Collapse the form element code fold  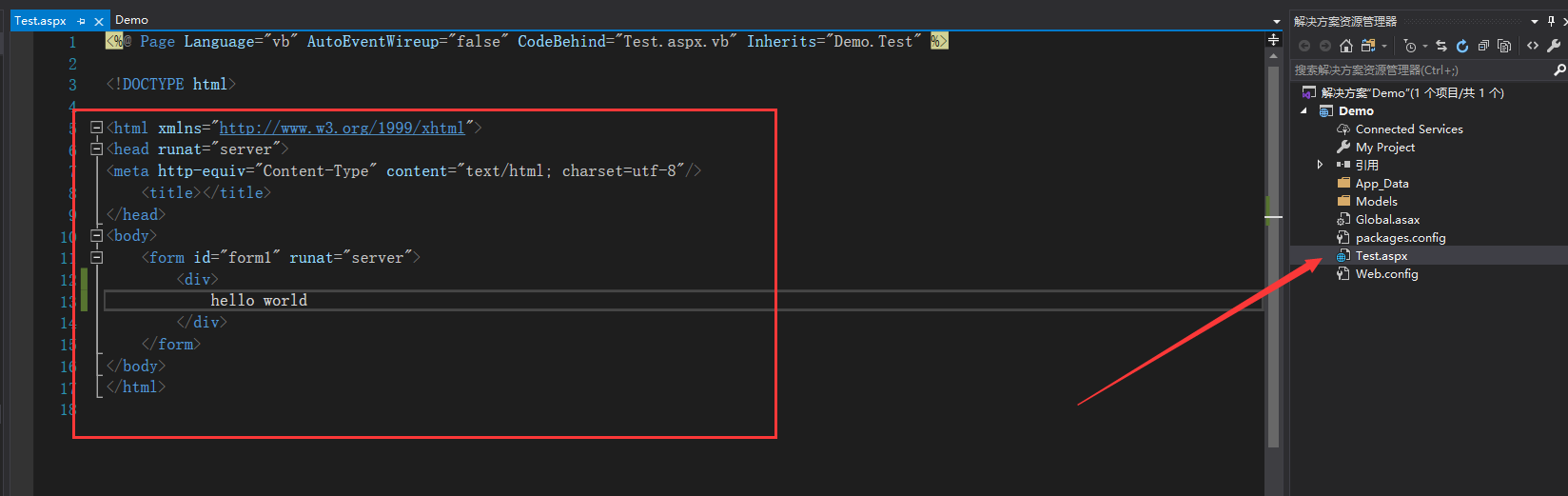point(96,257)
